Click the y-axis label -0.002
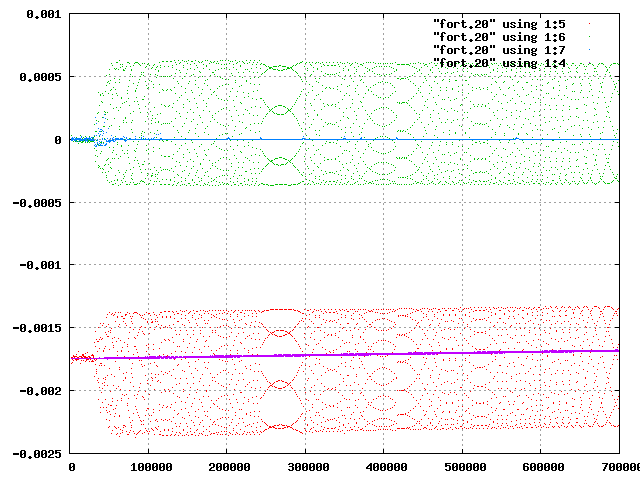The width and height of the screenshot is (640, 480). [x=40, y=391]
